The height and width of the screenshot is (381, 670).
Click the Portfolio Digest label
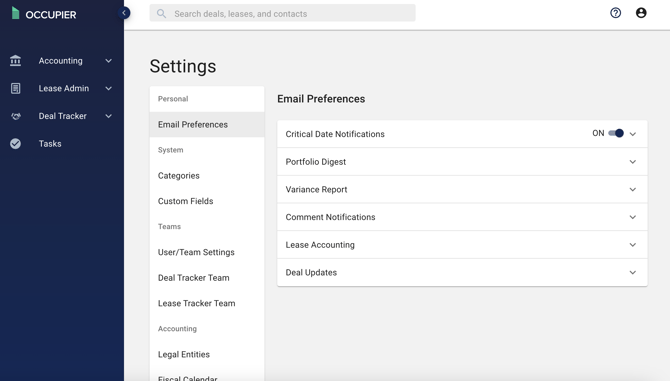pos(316,162)
